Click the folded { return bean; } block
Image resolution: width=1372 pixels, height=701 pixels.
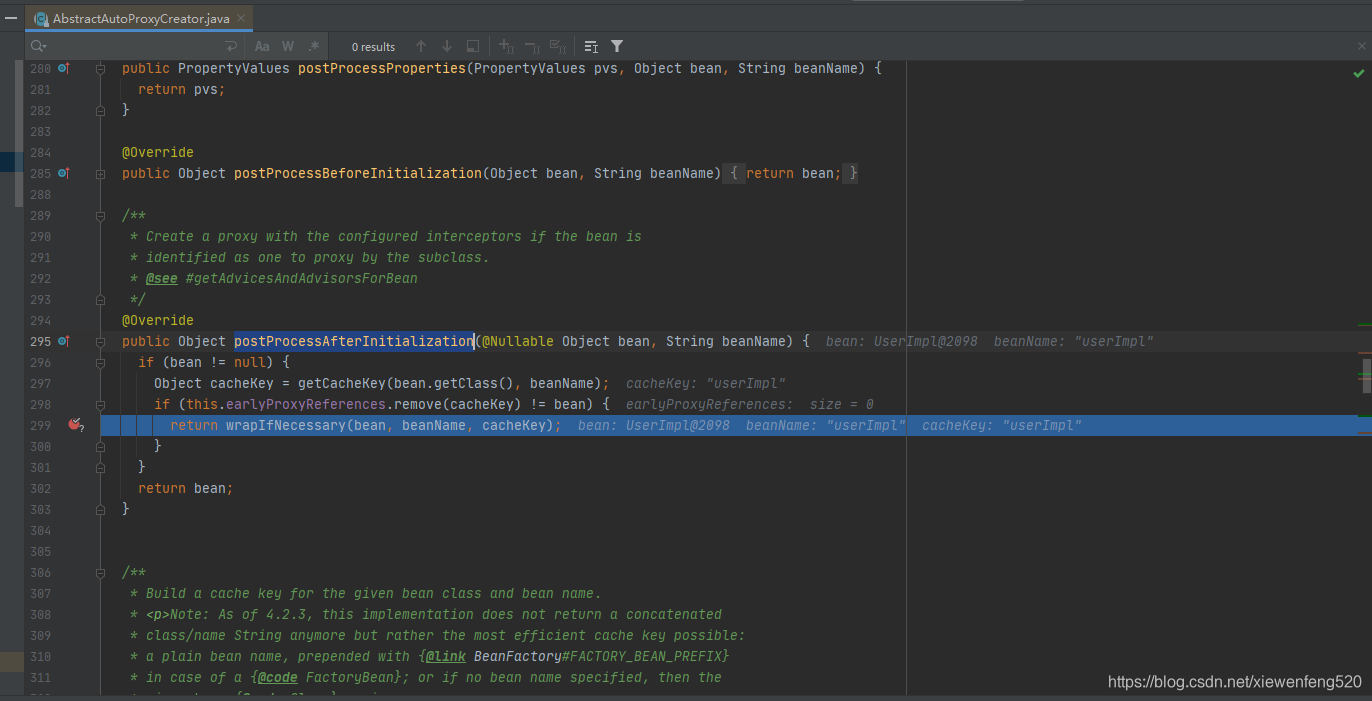tap(792, 173)
